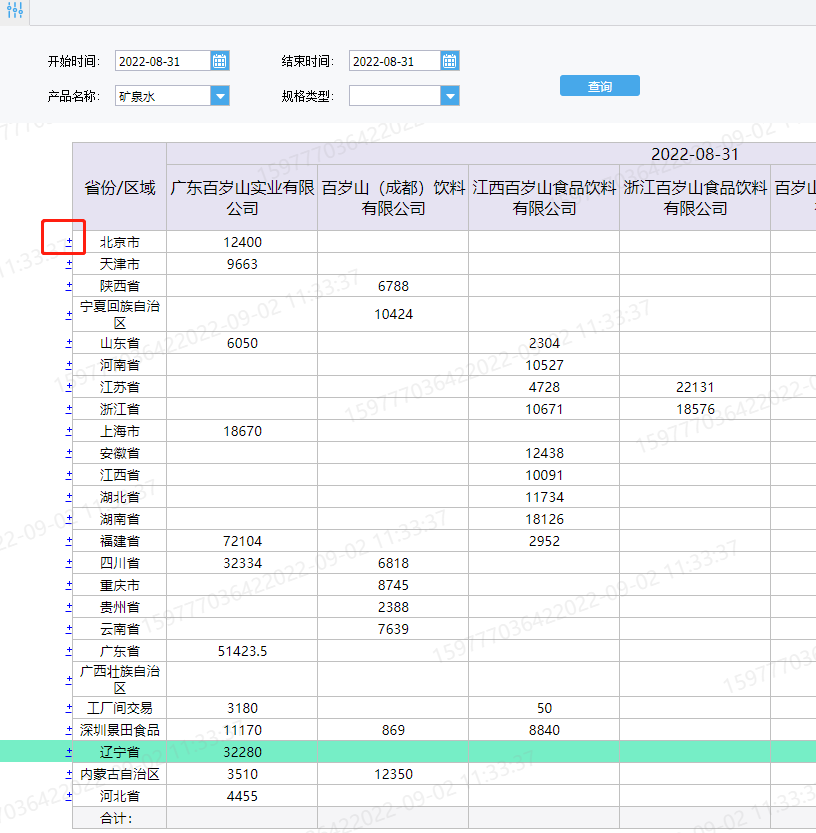Select the 2304 cell for 山东省

(544, 343)
